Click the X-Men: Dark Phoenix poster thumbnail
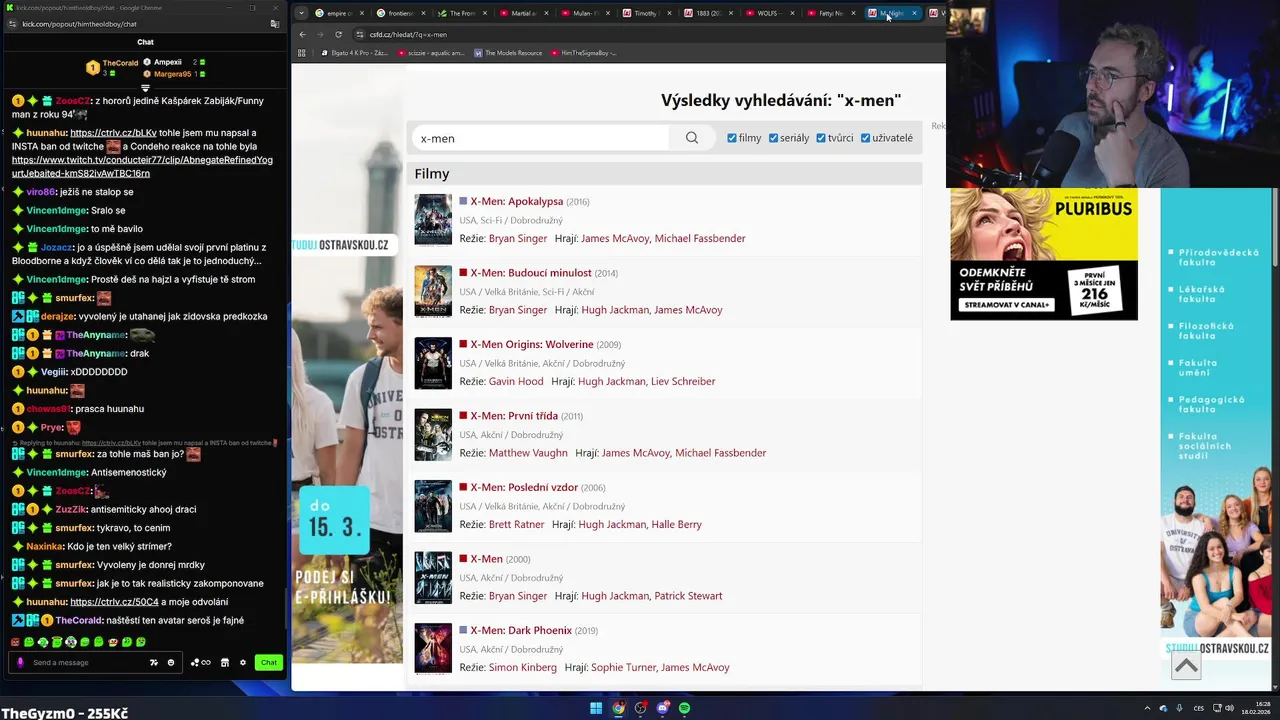This screenshot has height=720, width=1280. [x=433, y=649]
